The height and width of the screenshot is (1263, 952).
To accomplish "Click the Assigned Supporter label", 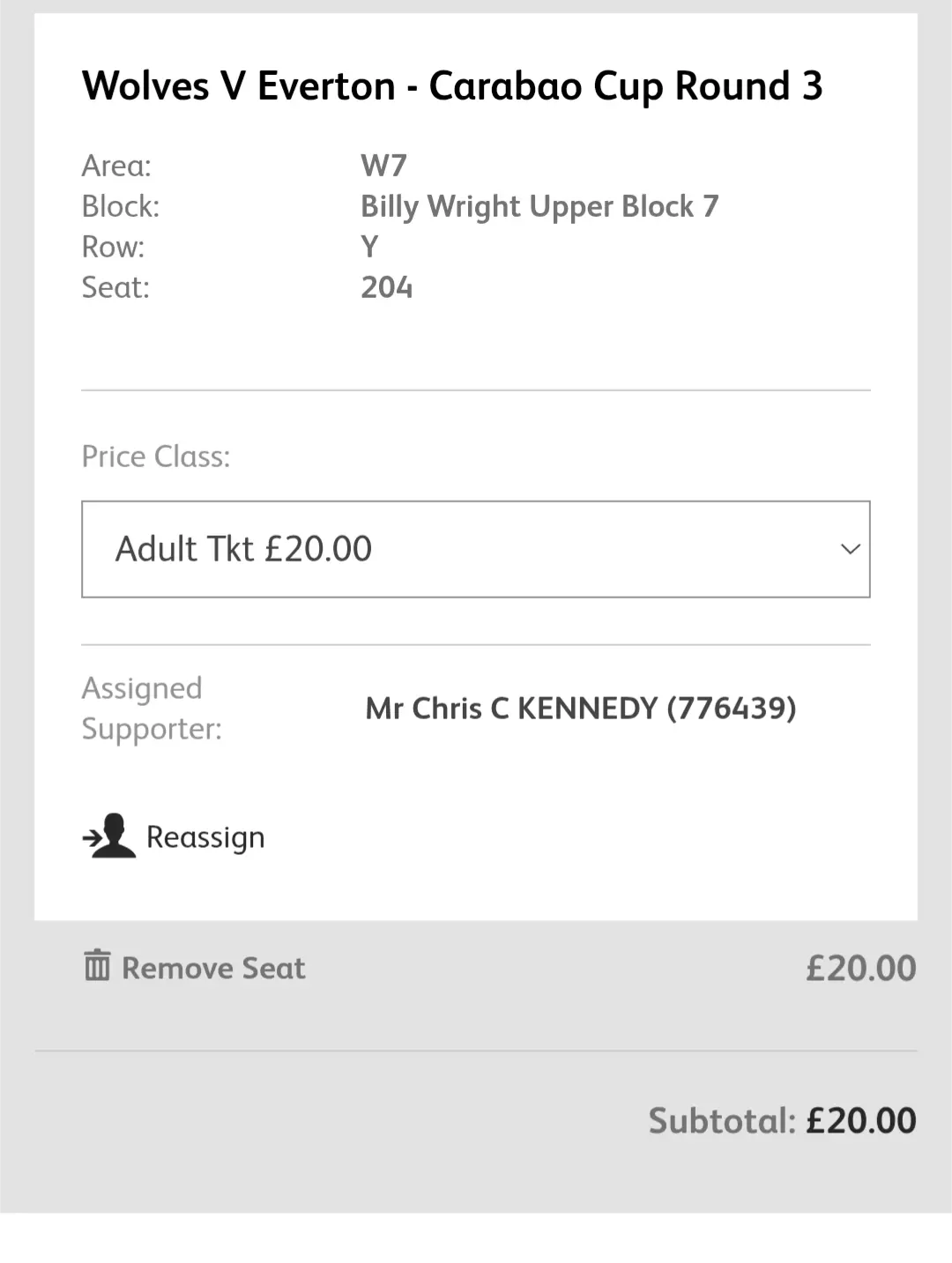I will point(152,709).
